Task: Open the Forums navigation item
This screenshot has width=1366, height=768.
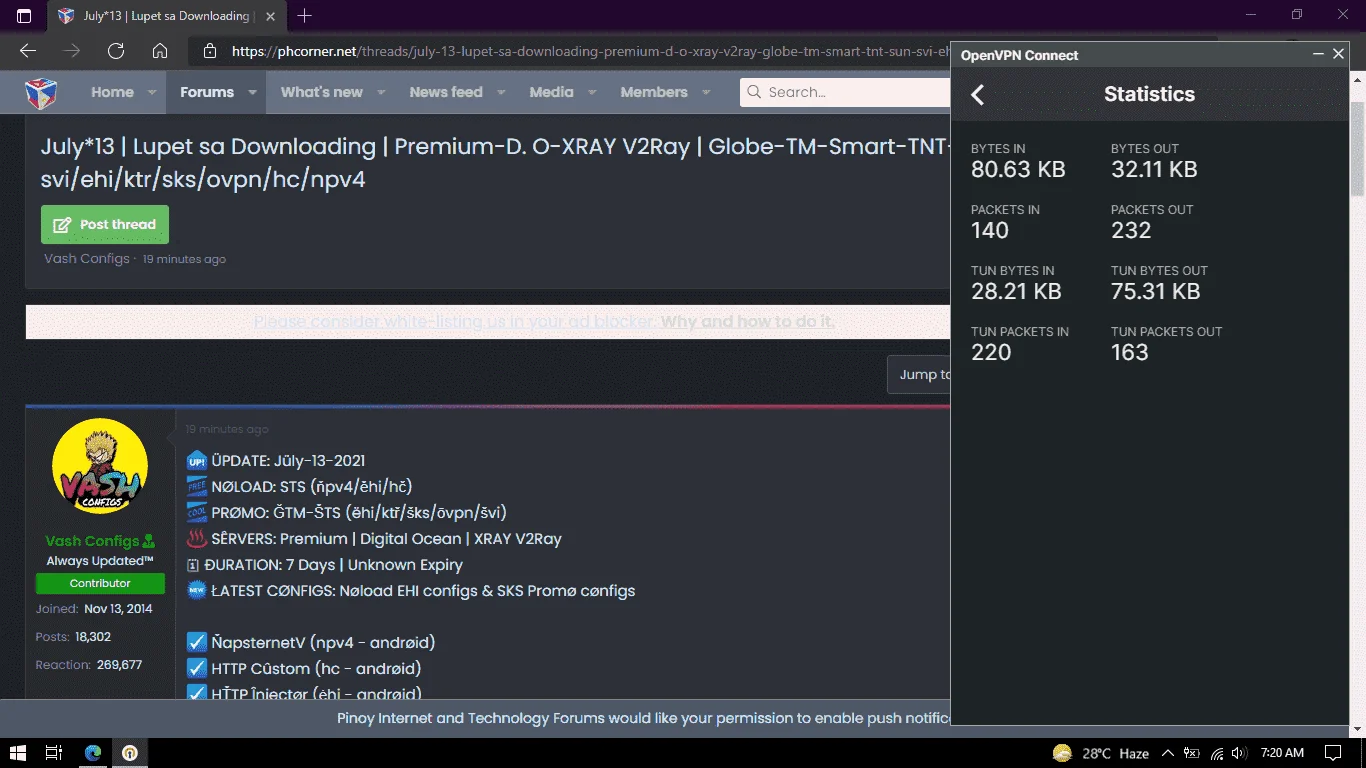Action: coord(207,92)
